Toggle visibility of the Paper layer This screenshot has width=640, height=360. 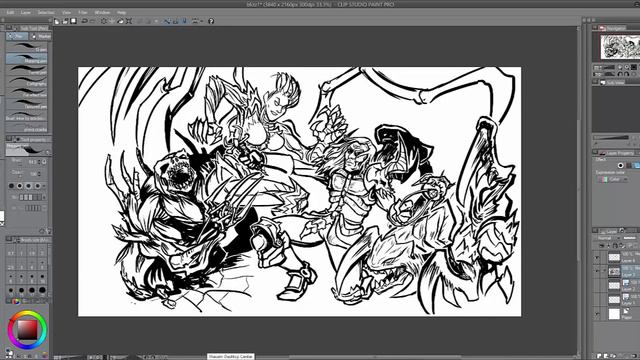click(597, 314)
